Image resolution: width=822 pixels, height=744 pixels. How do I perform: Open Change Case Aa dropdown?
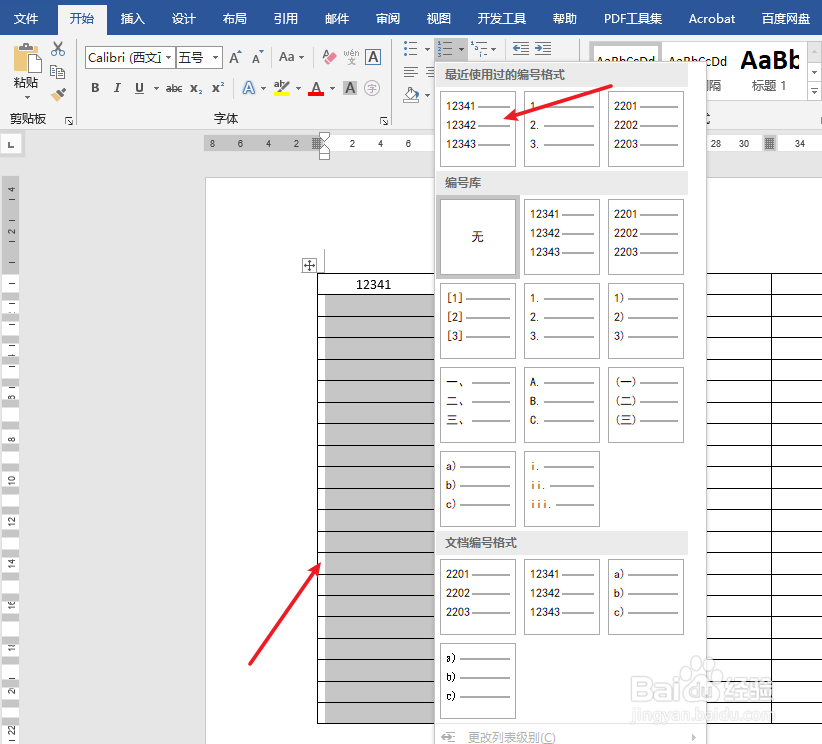point(291,57)
